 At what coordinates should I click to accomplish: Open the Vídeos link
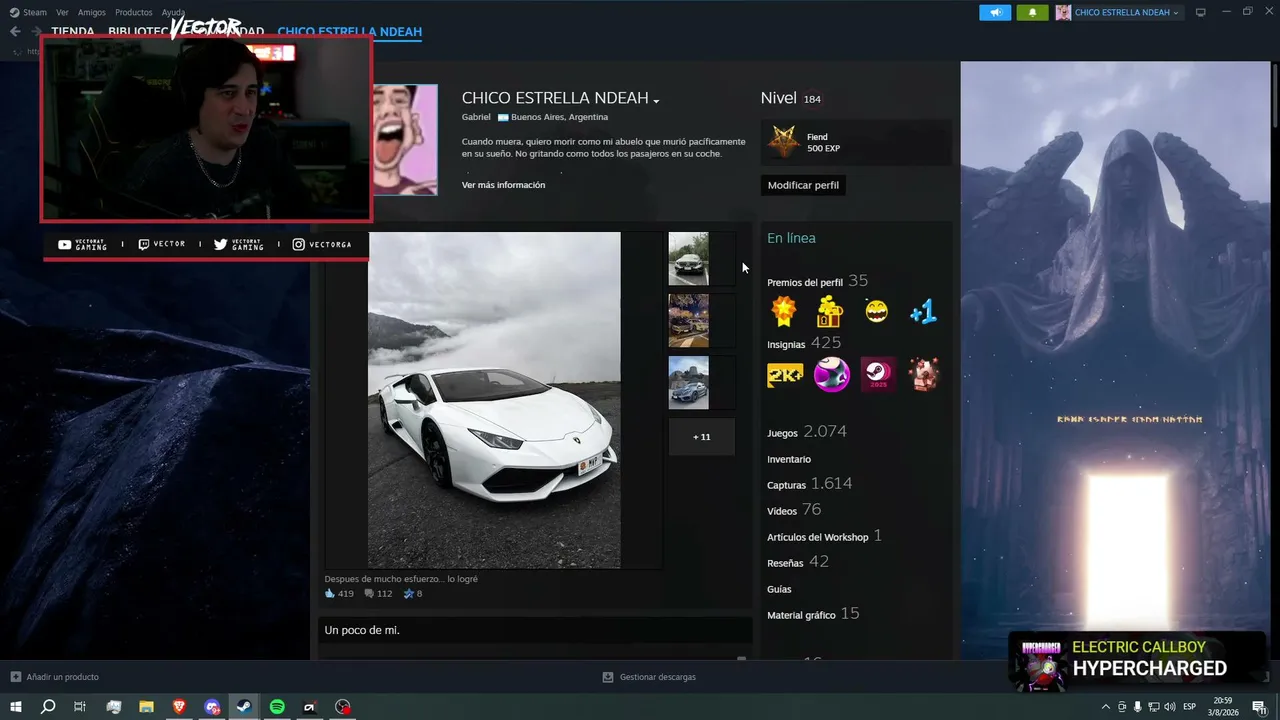pos(782,512)
